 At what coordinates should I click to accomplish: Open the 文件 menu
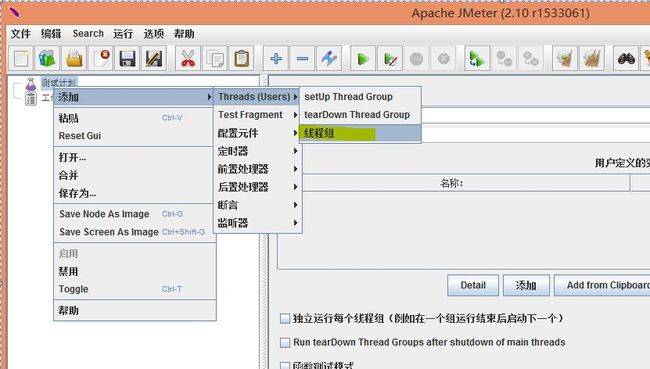click(x=20, y=34)
